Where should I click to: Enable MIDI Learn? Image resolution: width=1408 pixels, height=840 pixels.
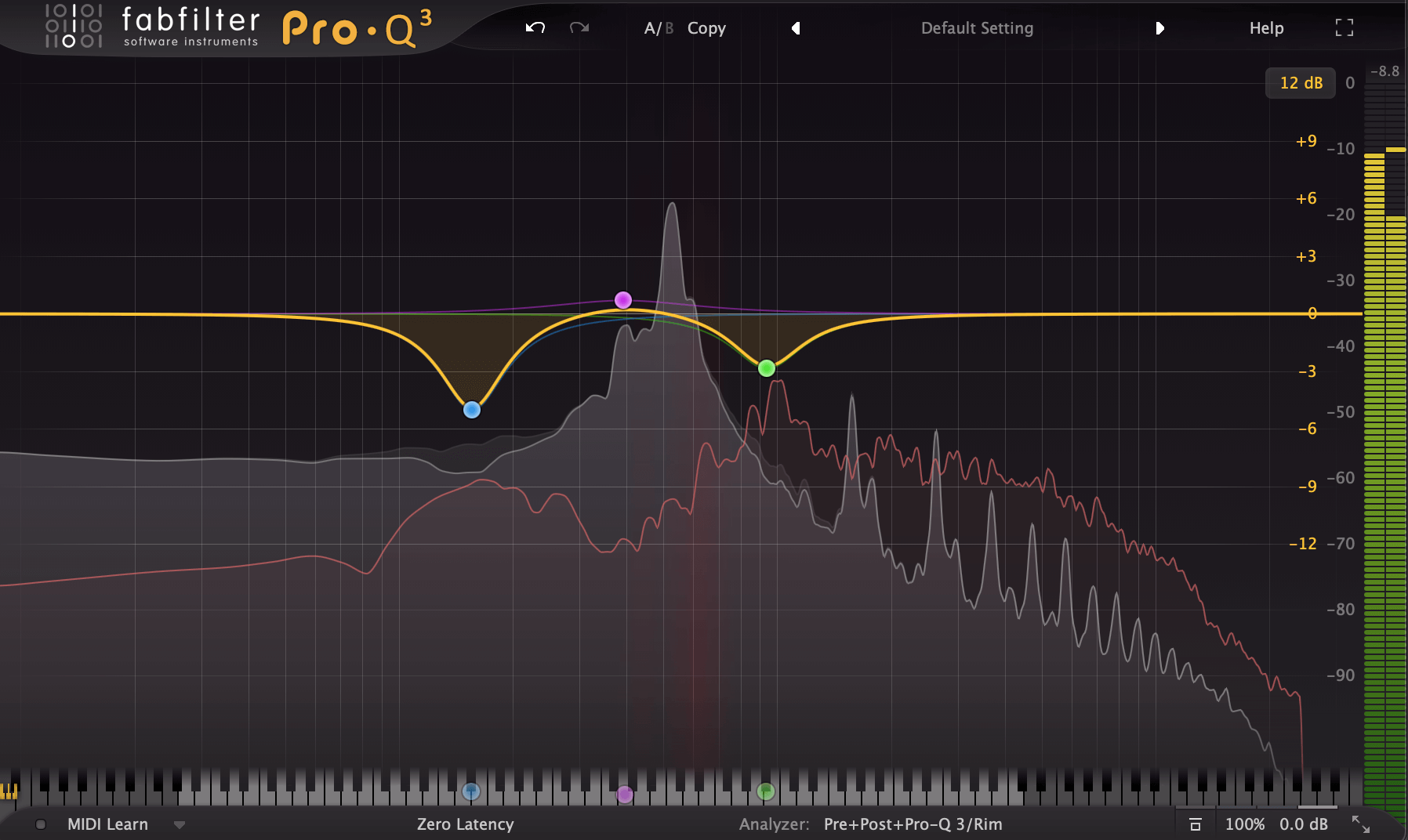[107, 824]
